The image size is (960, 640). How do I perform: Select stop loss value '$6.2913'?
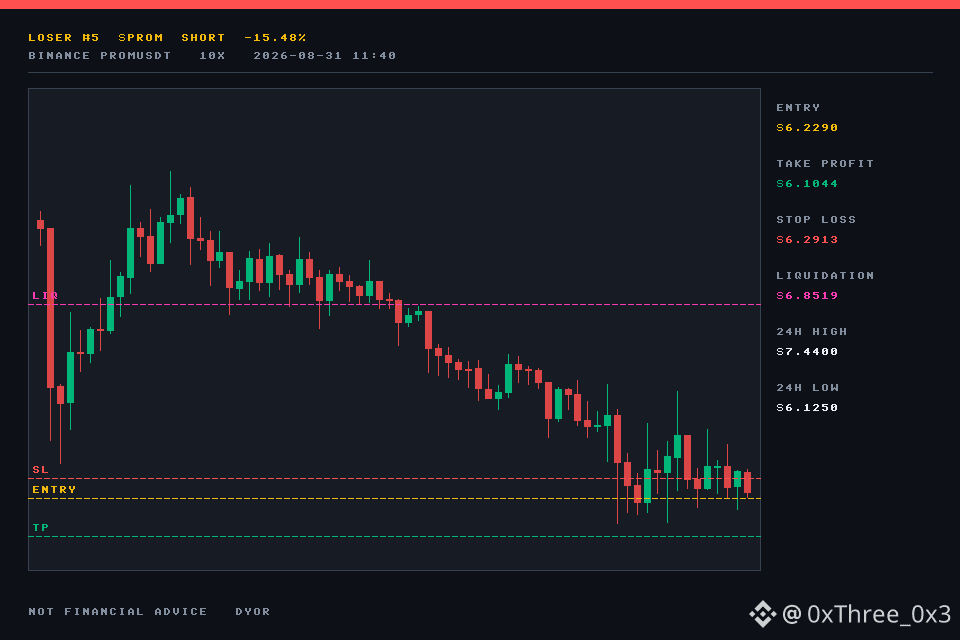[807, 240]
